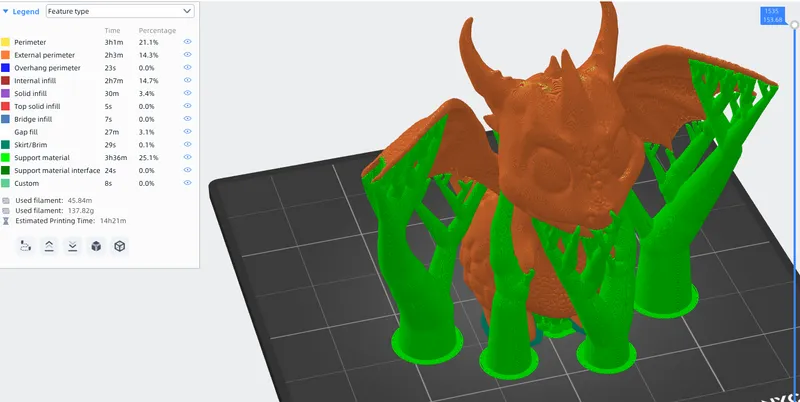Toggle travel moves display icon
Viewport: 800px width, 402px height.
click(26, 246)
